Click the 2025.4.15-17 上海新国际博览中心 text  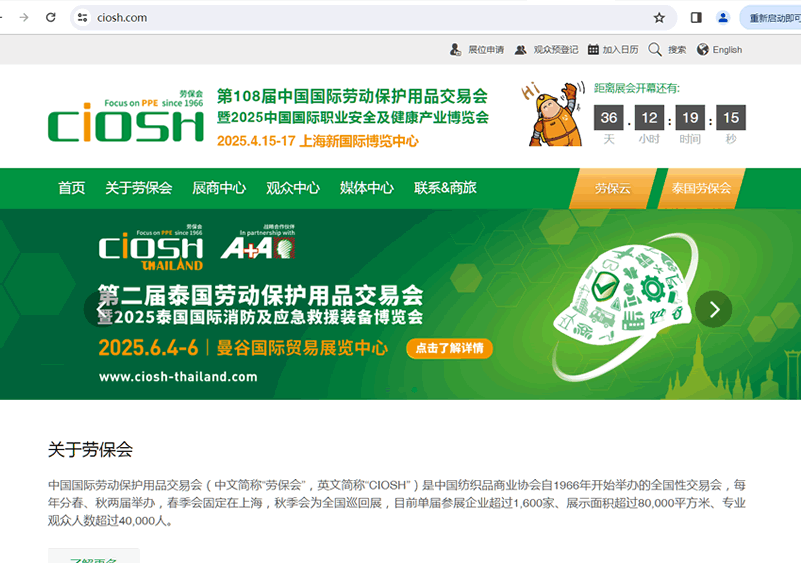point(317,141)
